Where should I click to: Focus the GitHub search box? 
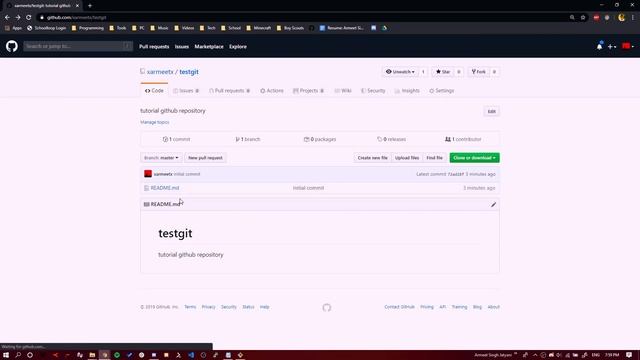coord(78,46)
